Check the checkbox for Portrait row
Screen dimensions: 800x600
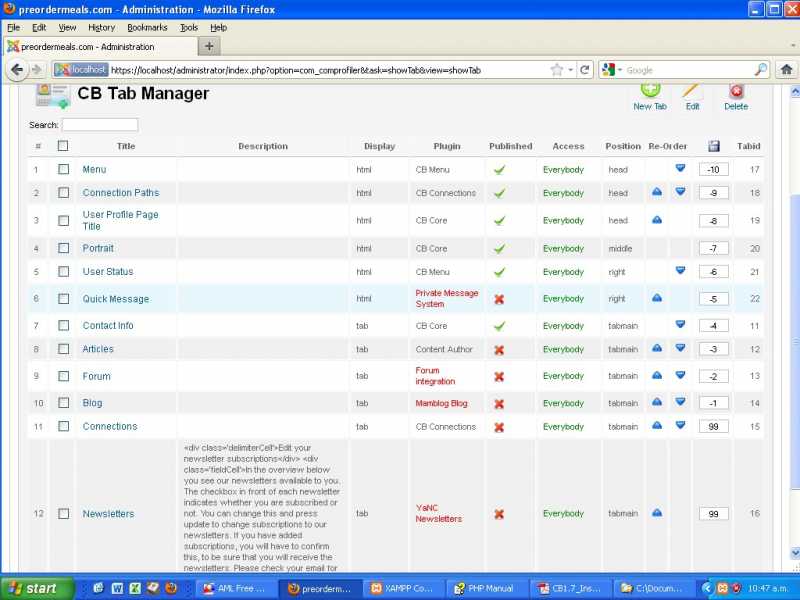pyautogui.click(x=63, y=248)
